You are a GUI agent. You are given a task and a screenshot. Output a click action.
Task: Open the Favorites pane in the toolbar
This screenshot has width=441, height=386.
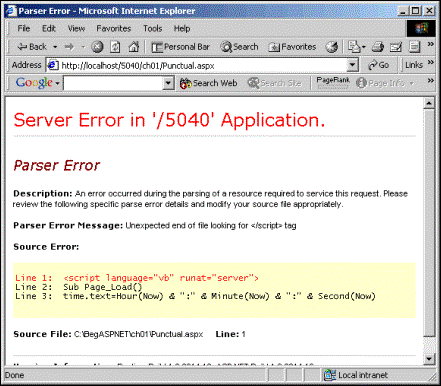[292, 47]
